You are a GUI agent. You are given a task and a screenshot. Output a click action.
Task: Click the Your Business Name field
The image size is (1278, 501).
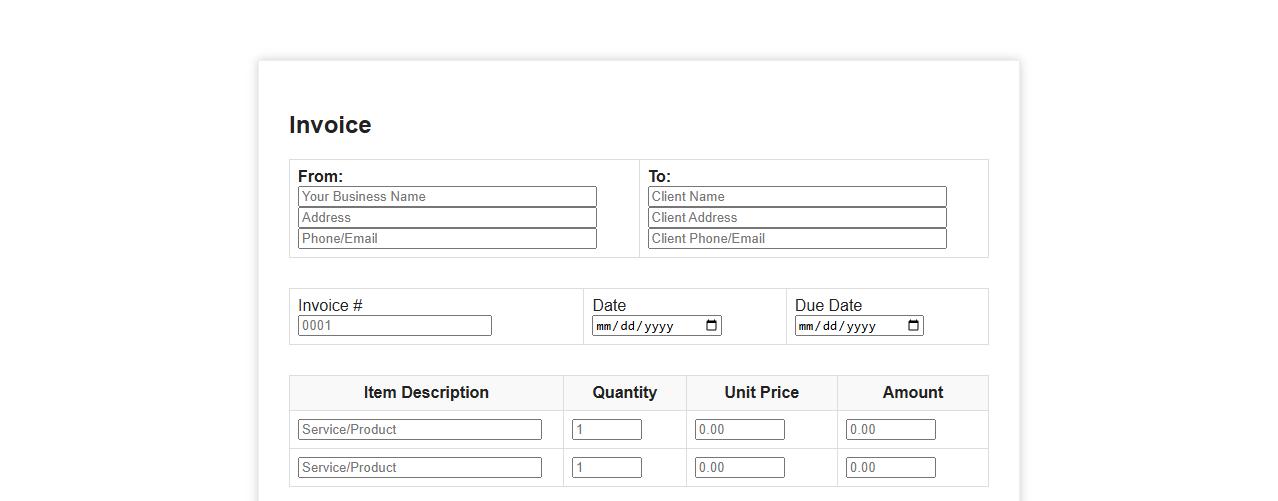click(447, 196)
